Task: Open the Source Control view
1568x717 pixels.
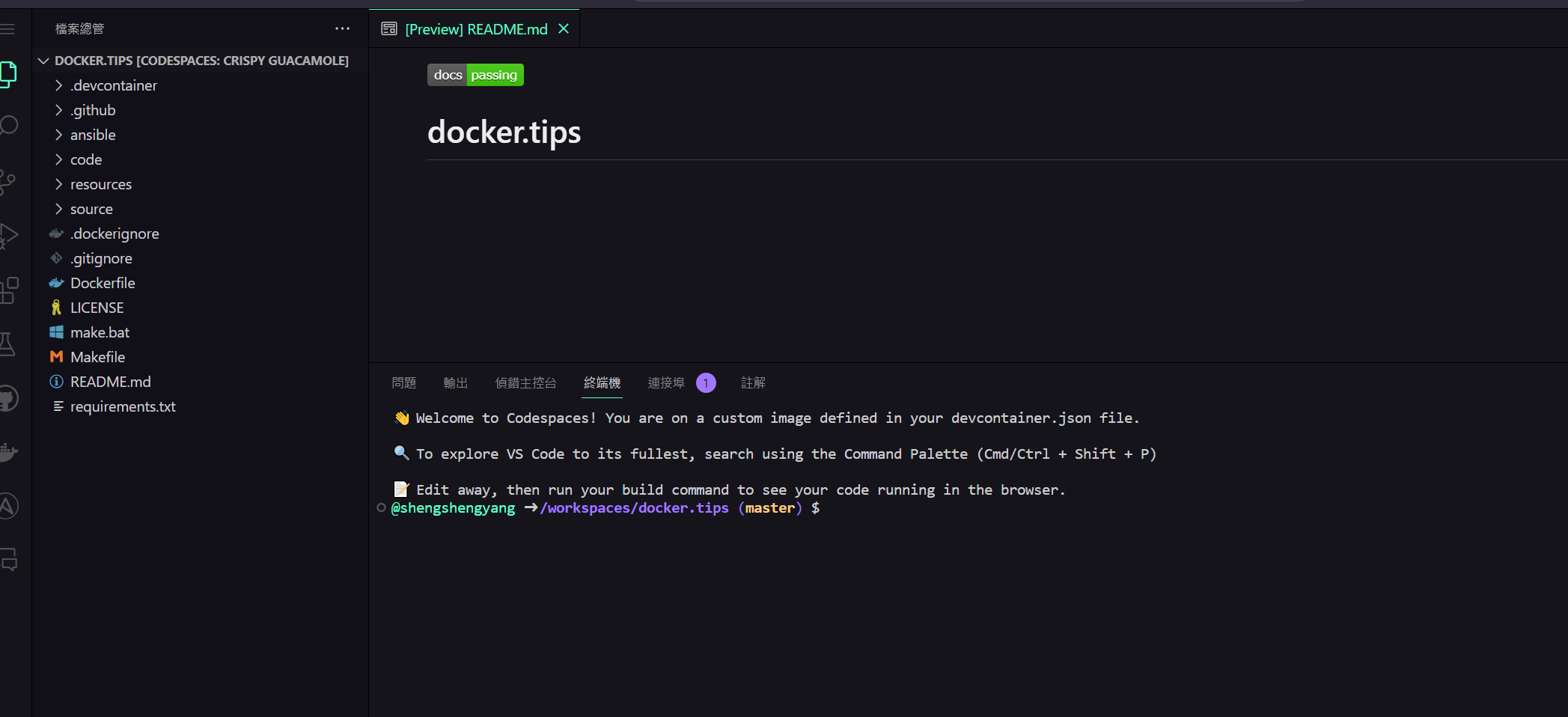Action: (7, 182)
